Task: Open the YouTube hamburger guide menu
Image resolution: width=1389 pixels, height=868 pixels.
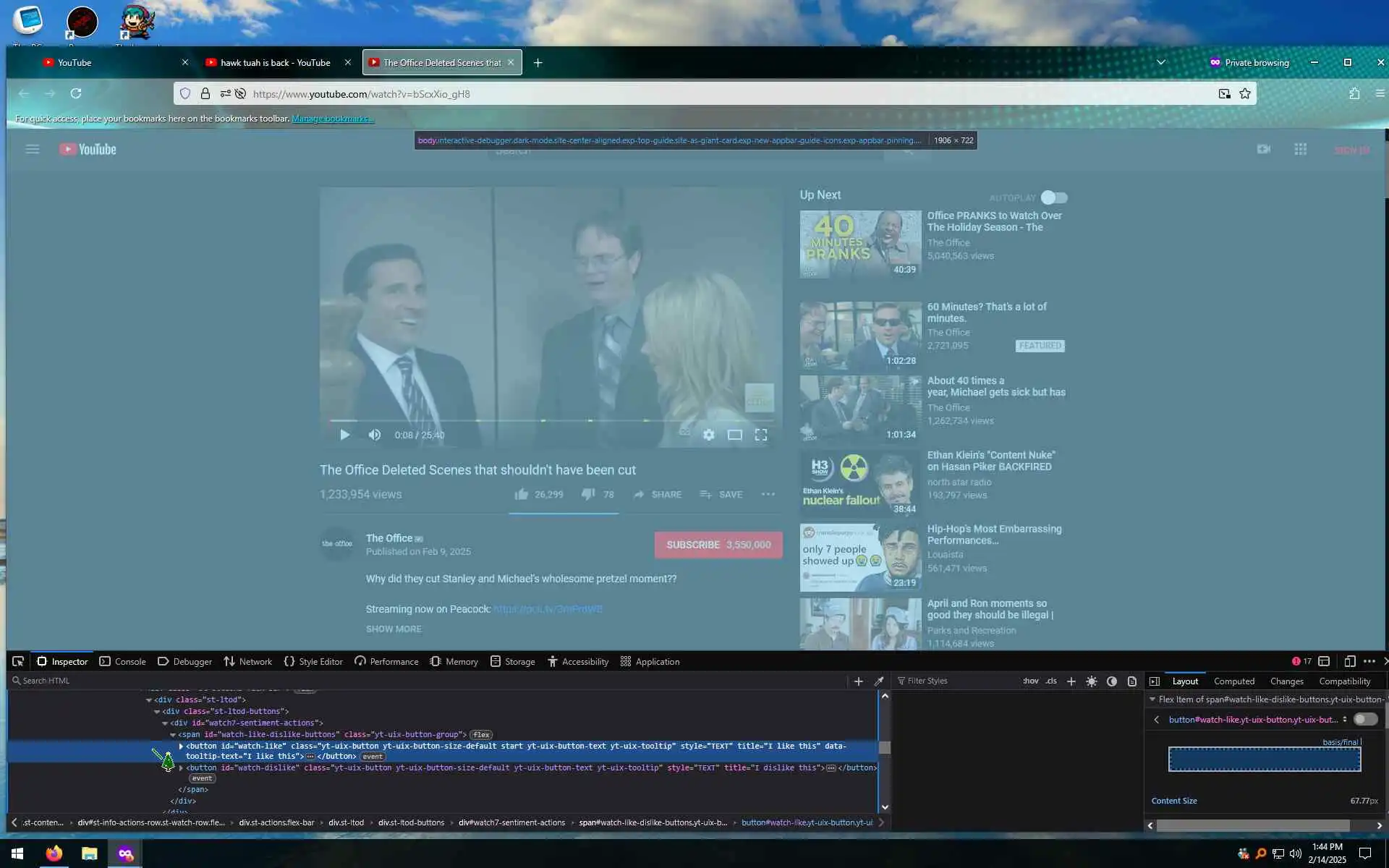Action: 33,149
